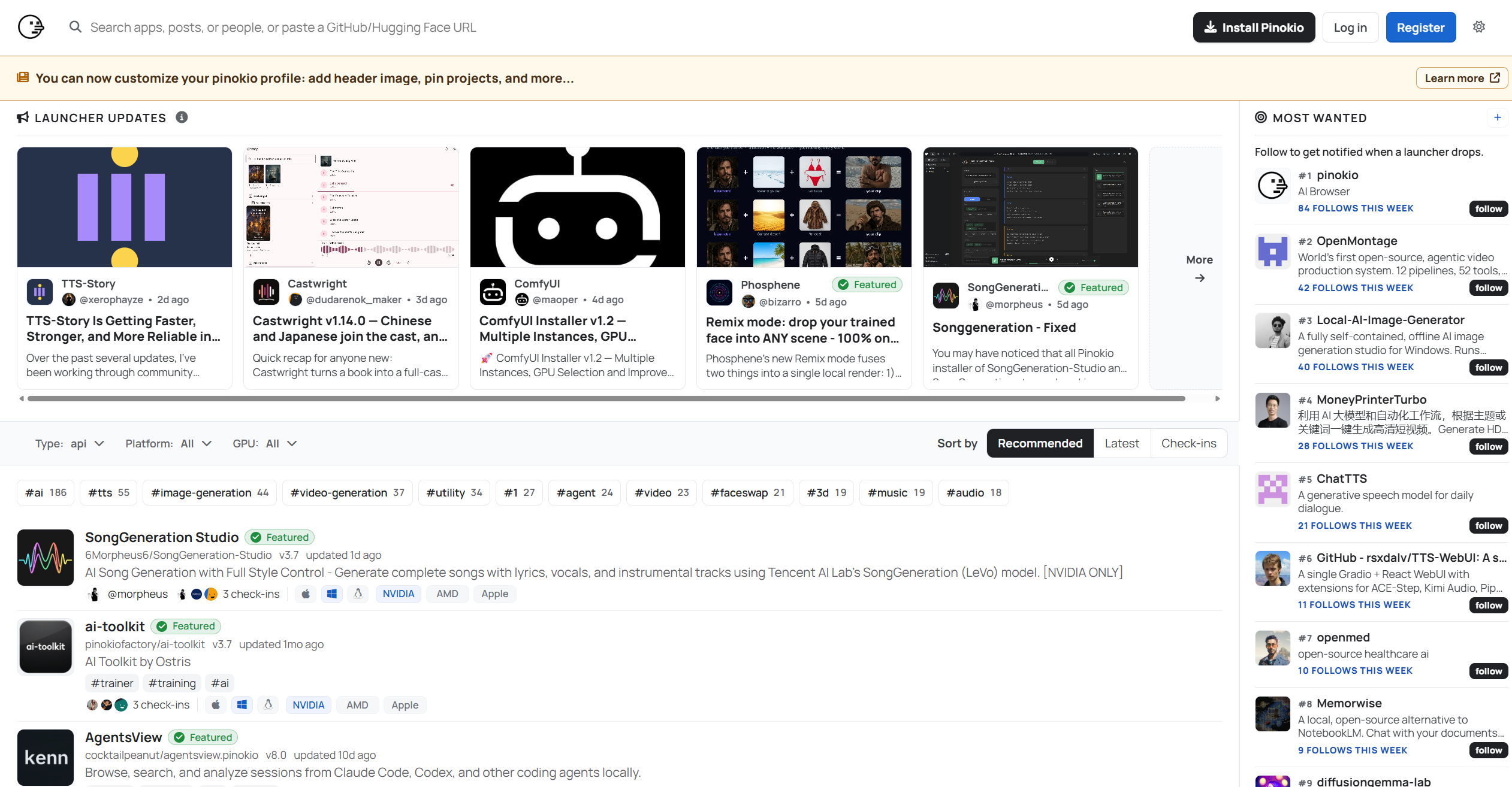Filter by #image-generation tag
The width and height of the screenshot is (1512, 787).
click(210, 492)
